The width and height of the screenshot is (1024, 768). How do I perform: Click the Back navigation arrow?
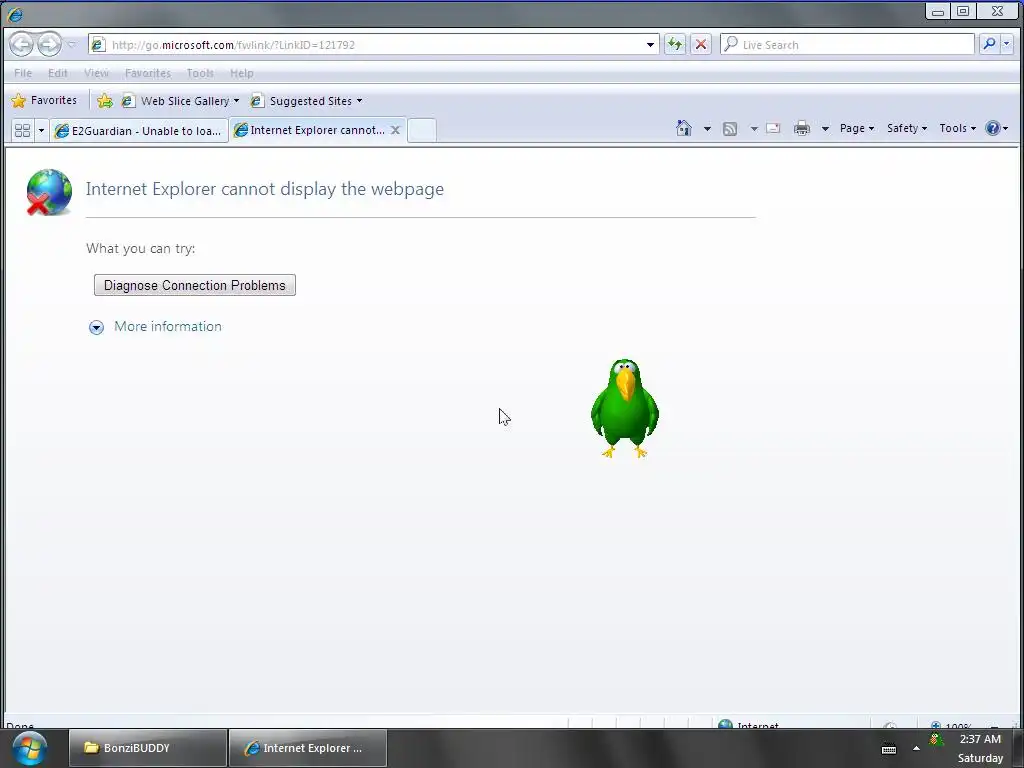(22, 44)
